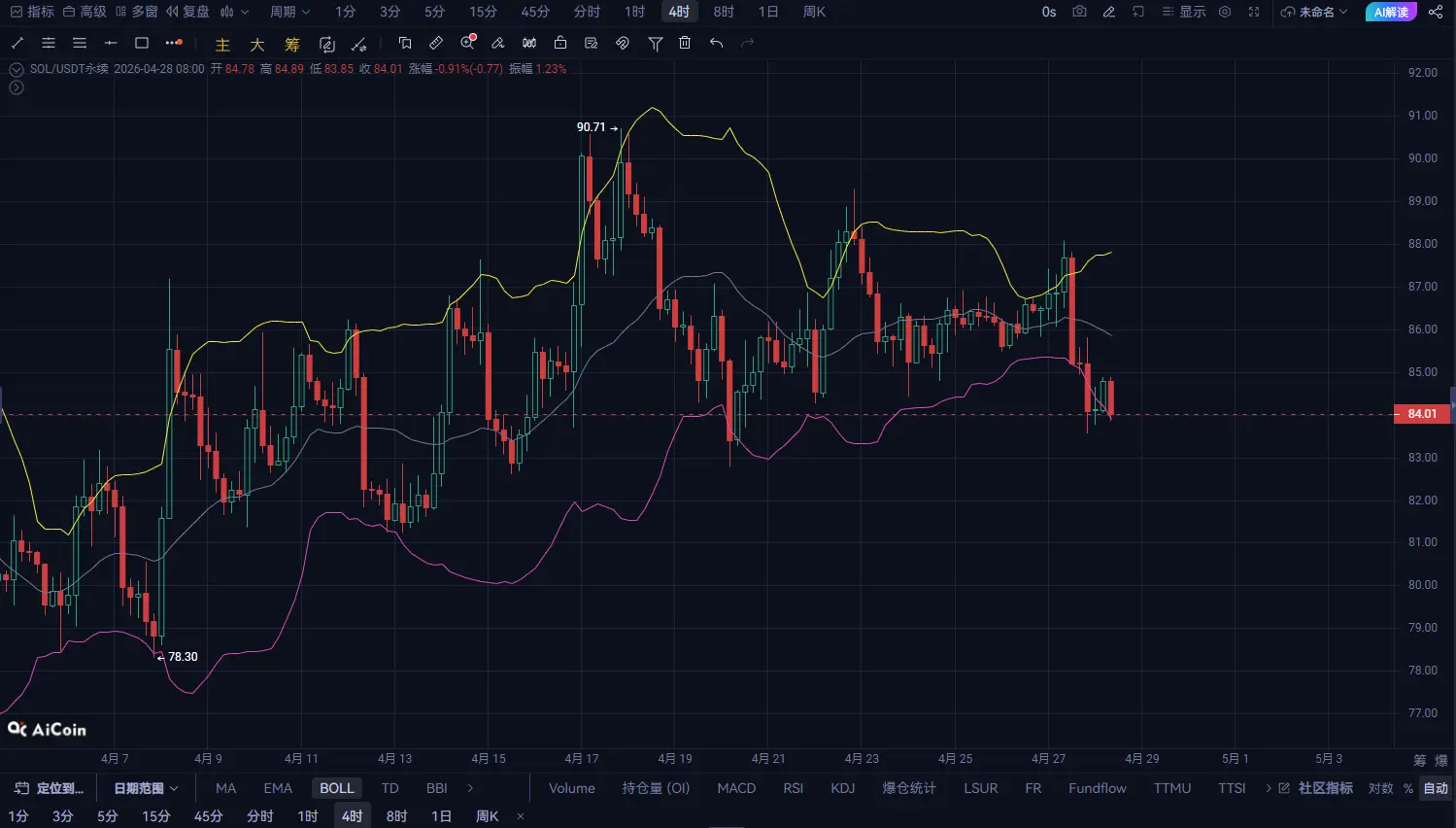Click the 主 main-force indicator icon
Image resolution: width=1456 pixels, height=828 pixels.
tap(222, 45)
